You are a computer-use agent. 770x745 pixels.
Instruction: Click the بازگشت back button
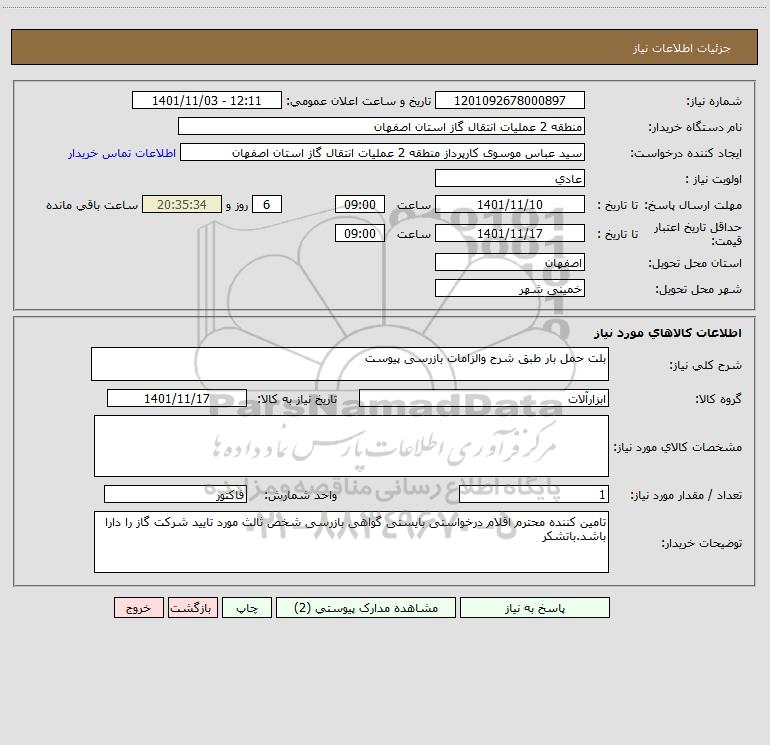pos(192,607)
